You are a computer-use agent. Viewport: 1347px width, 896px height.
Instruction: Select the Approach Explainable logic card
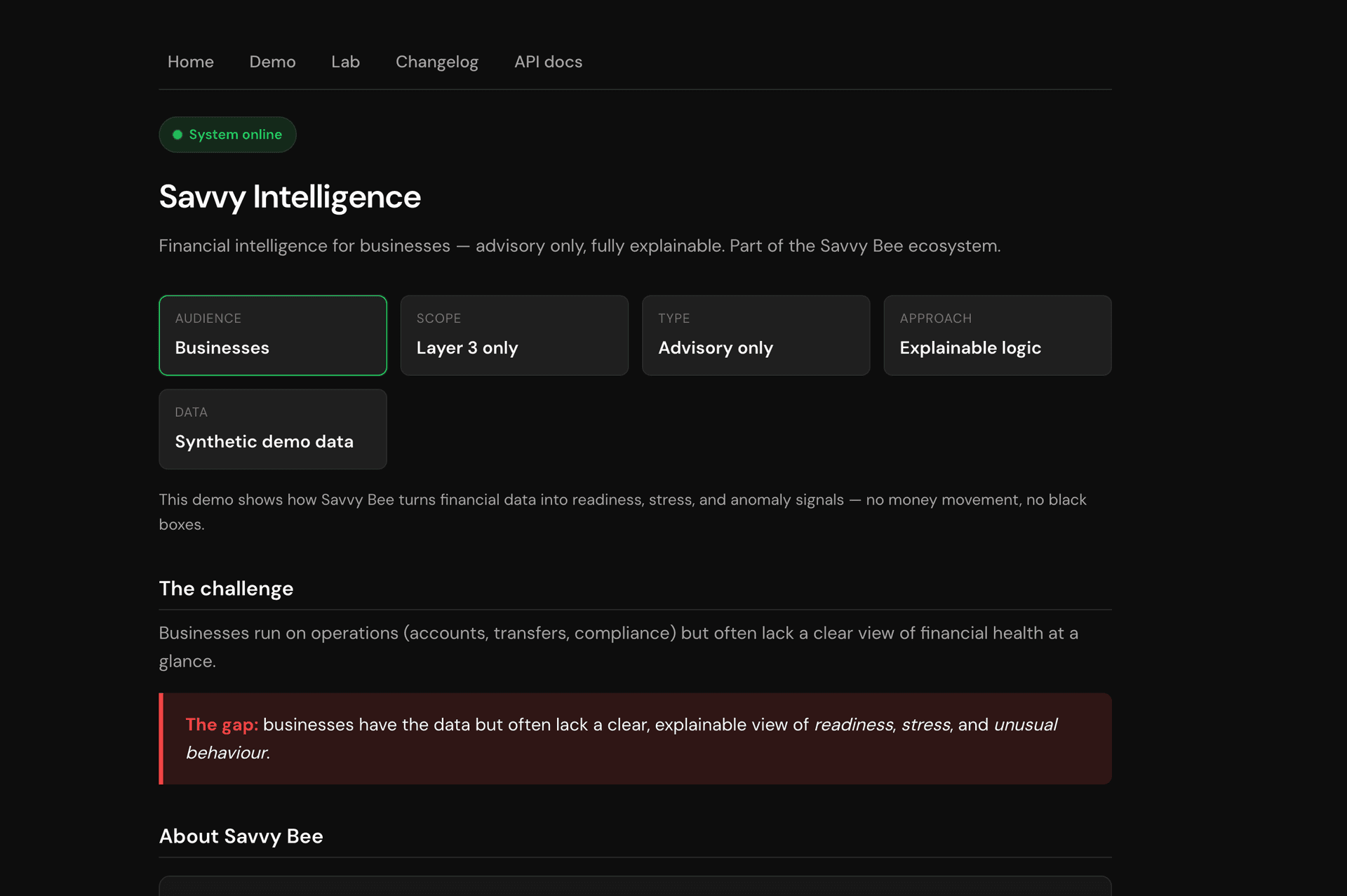click(x=998, y=335)
